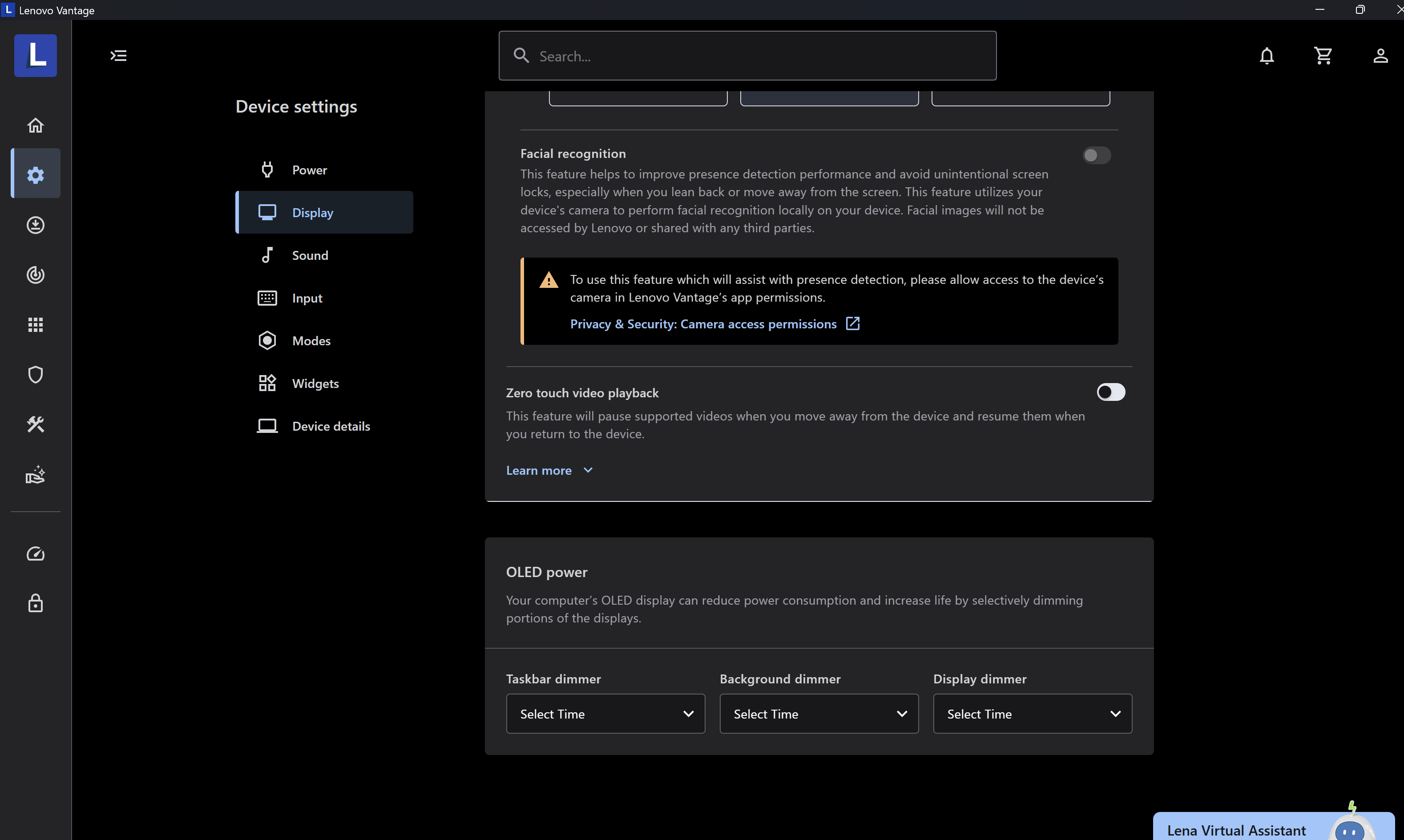Open the apps grid icon in the sidebar
This screenshot has width=1404, height=840.
click(x=36, y=325)
